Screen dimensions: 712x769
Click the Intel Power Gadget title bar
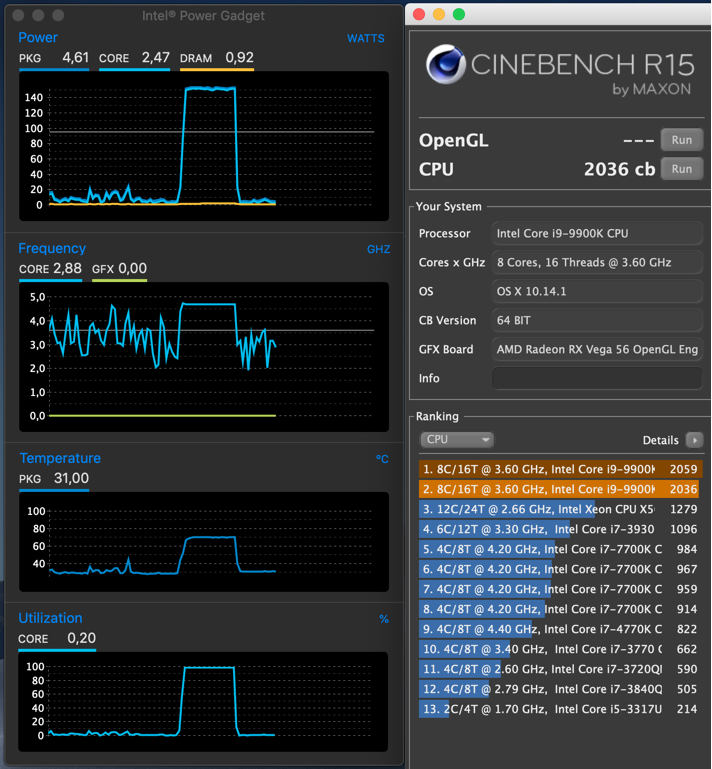pos(203,16)
